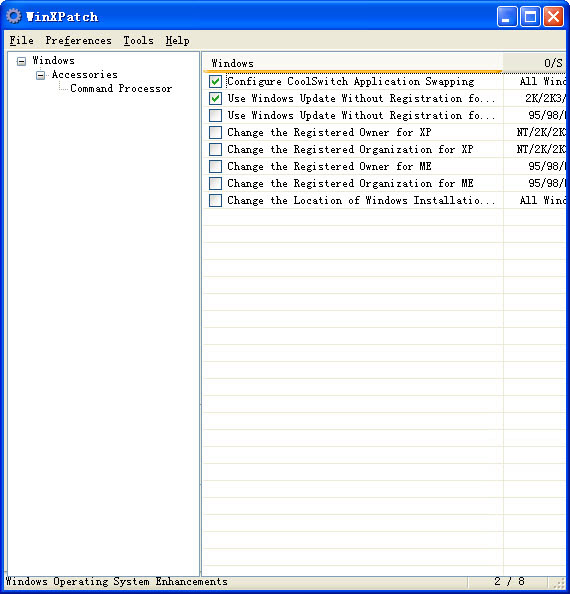Select Command Processor in the tree
The height and width of the screenshot is (594, 570).
121,89
